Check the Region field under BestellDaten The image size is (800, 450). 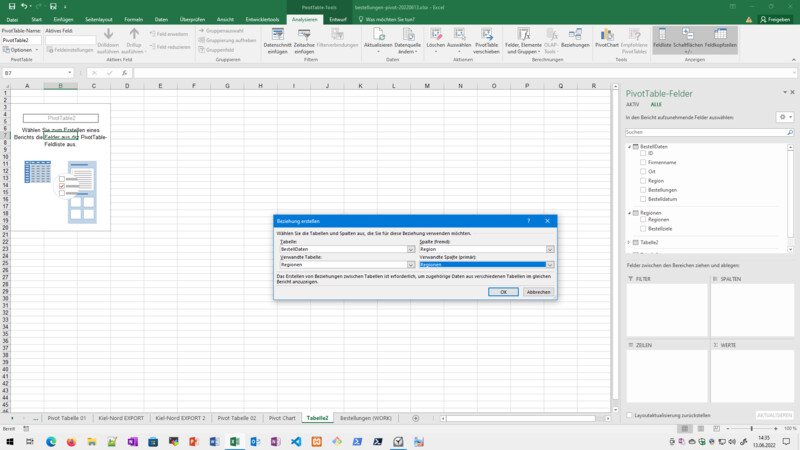click(643, 181)
